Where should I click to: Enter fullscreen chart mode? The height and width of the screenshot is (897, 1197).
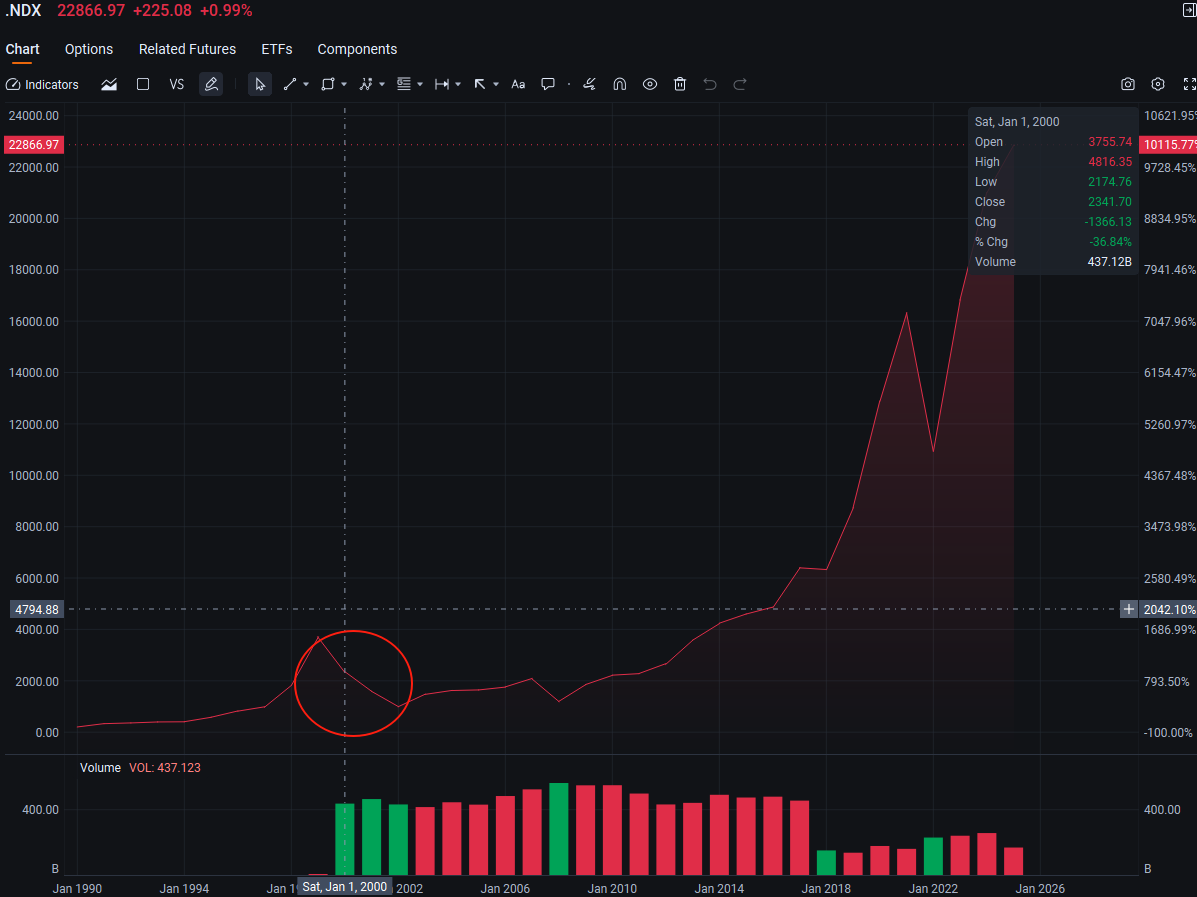click(1189, 85)
